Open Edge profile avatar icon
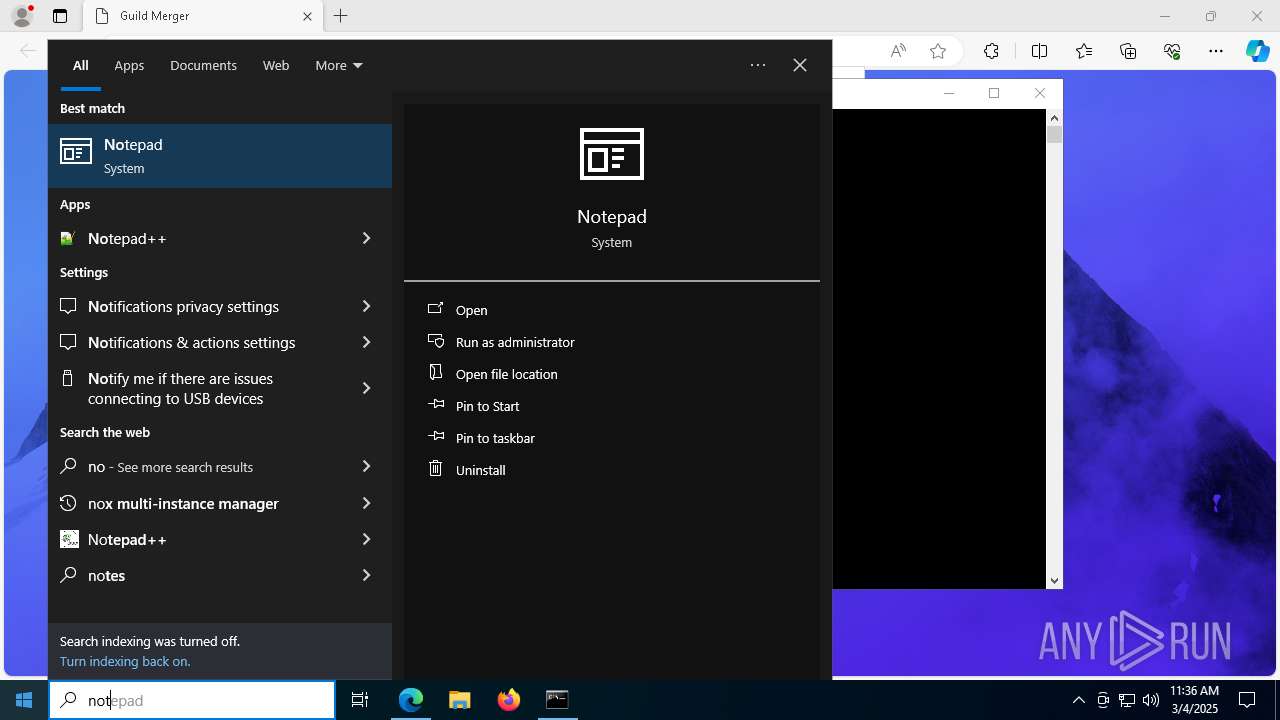The height and width of the screenshot is (720, 1280). click(x=22, y=16)
